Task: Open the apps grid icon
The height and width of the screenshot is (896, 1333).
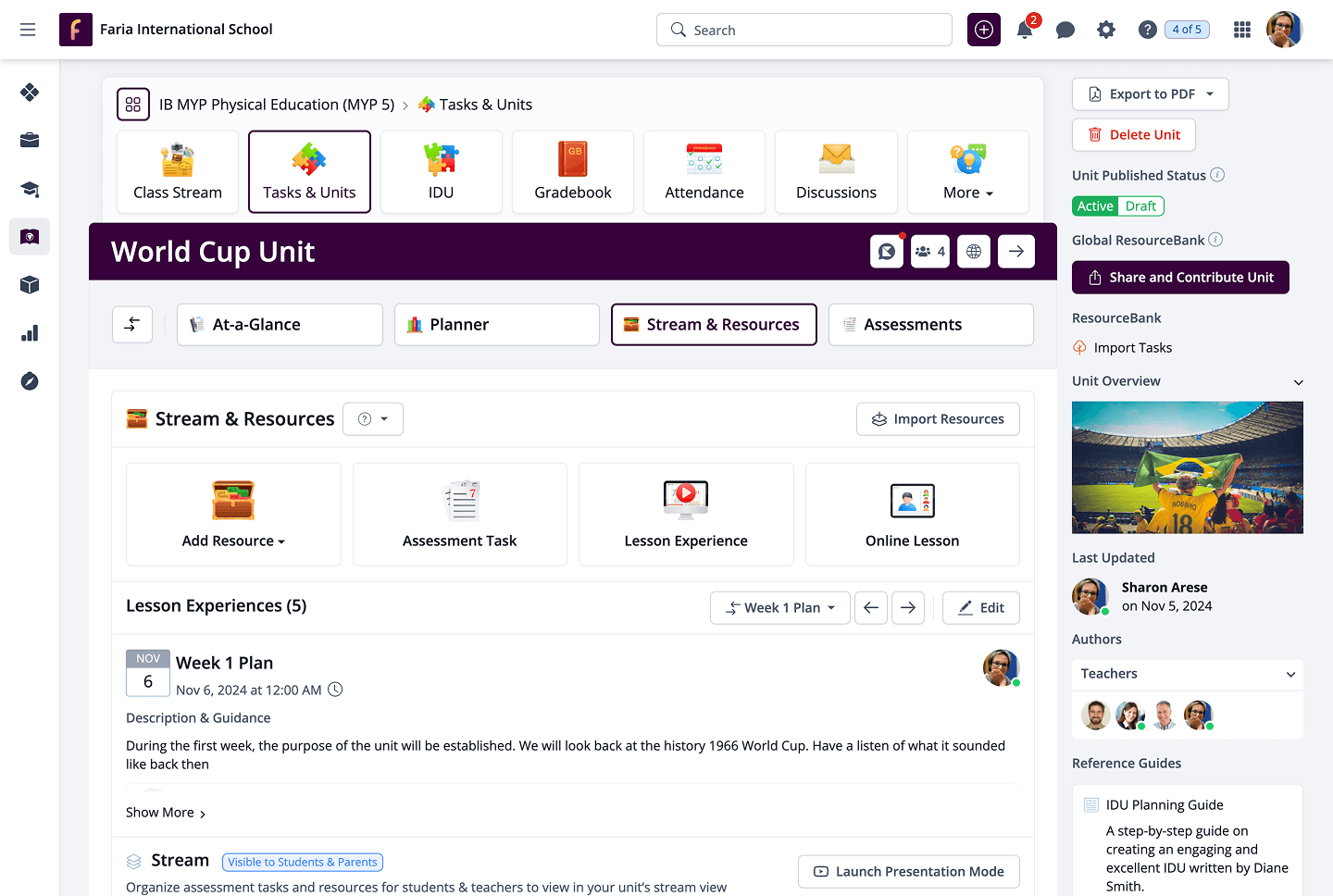Action: coord(1242,30)
